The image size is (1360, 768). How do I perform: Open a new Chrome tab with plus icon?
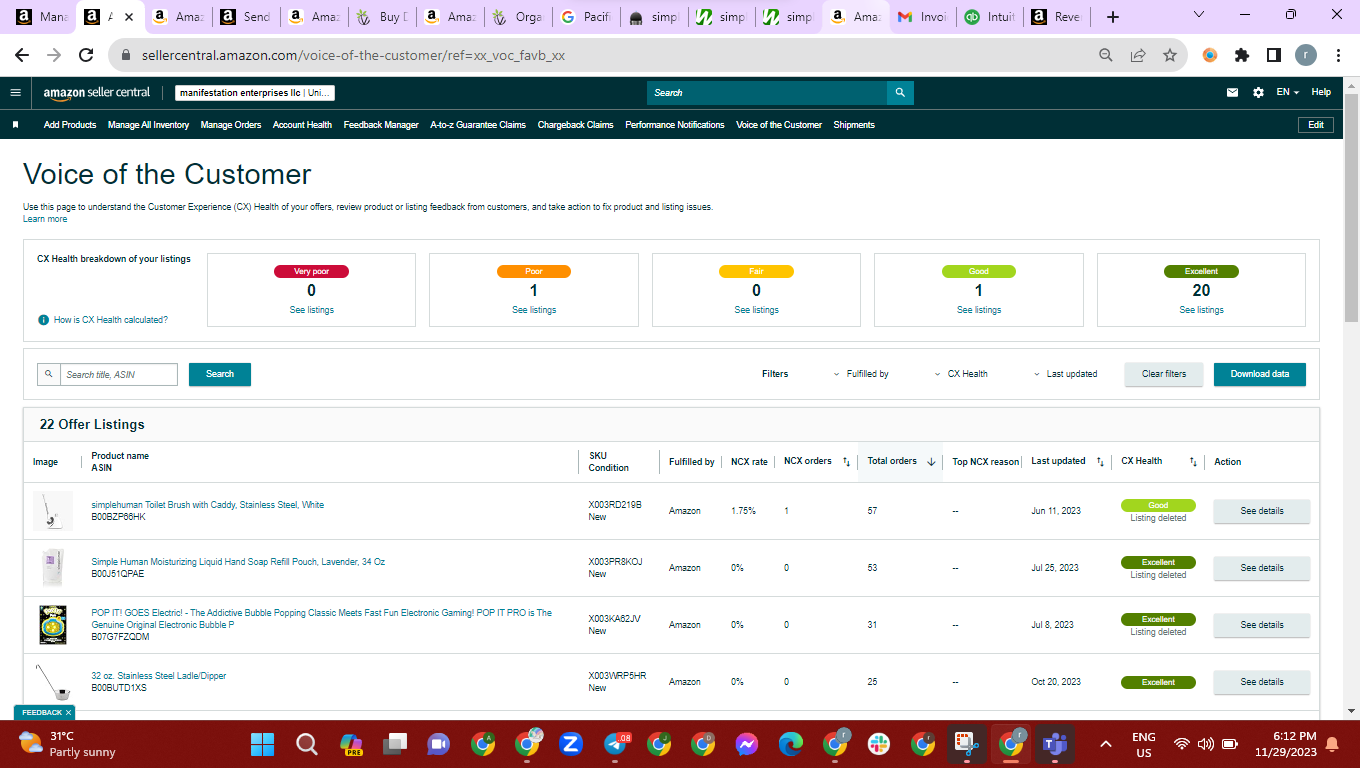coord(1113,17)
